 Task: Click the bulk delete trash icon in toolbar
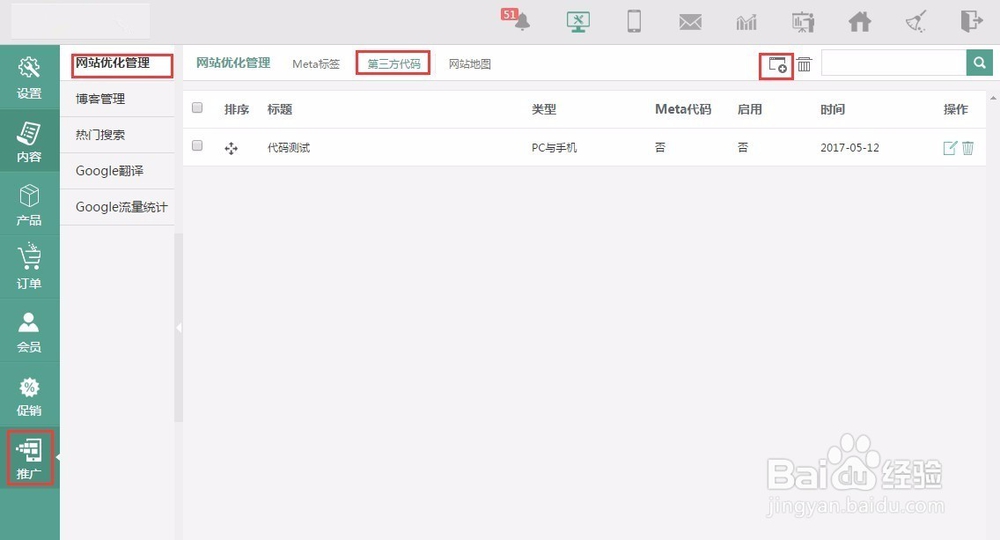804,64
